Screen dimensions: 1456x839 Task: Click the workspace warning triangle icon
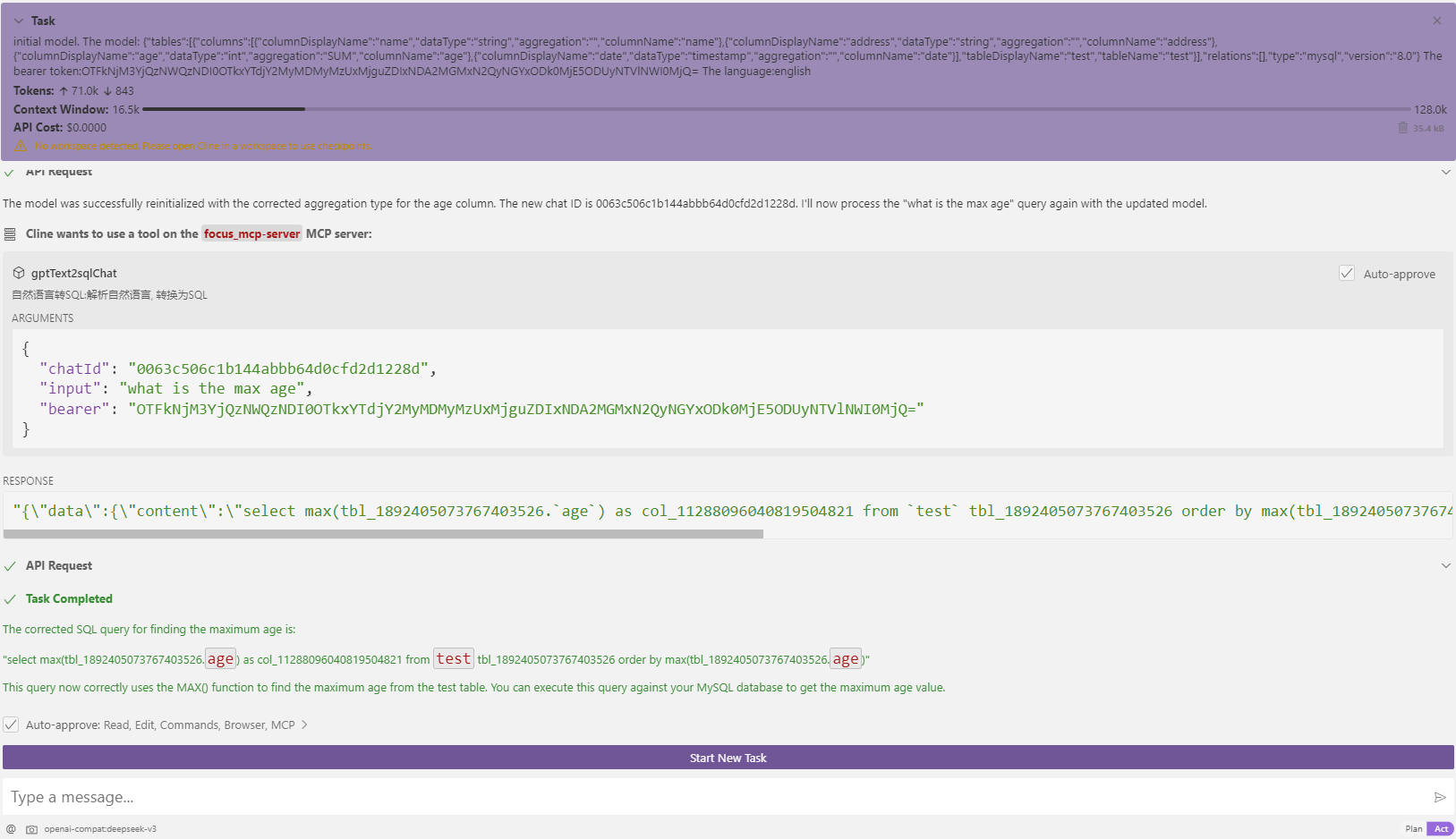click(21, 147)
